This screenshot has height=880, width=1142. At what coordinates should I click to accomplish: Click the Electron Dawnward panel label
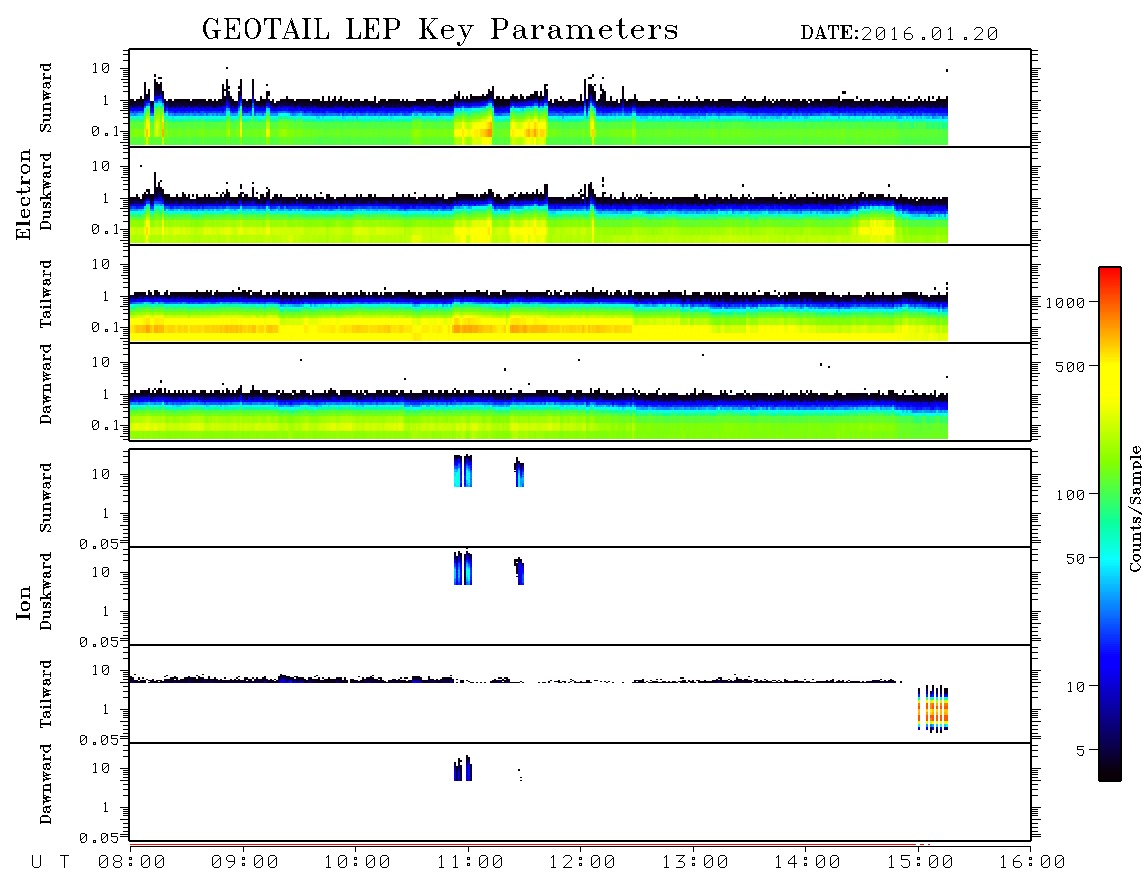tap(46, 384)
